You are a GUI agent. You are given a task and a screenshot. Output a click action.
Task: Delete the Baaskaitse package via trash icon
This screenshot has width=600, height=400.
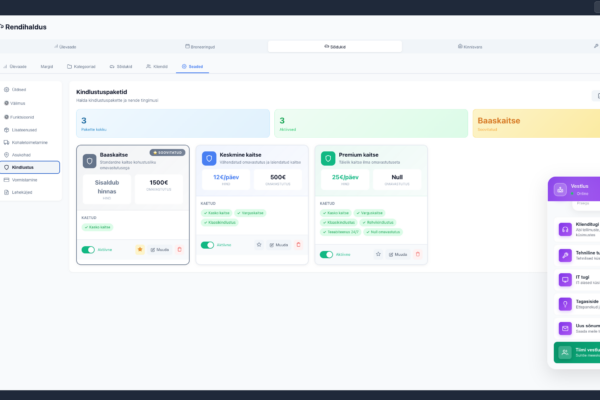[179, 249]
